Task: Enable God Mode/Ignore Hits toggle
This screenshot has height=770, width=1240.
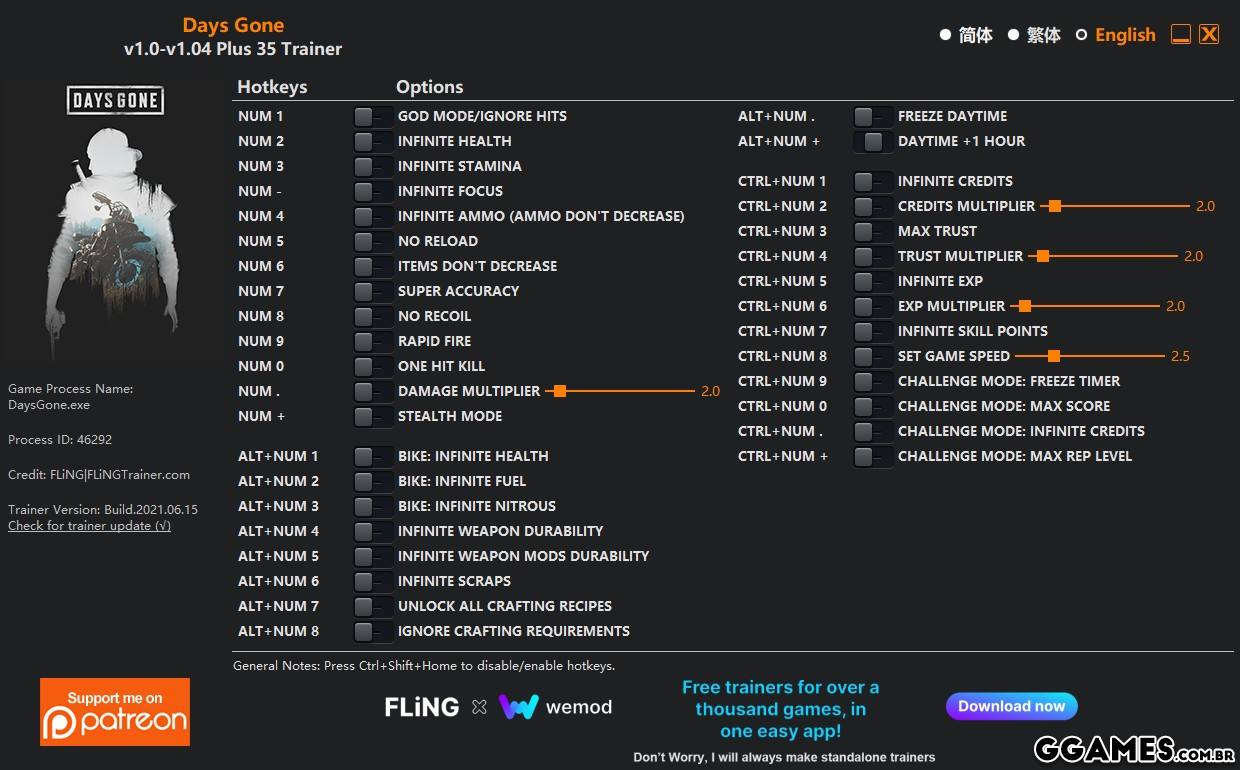Action: 372,116
